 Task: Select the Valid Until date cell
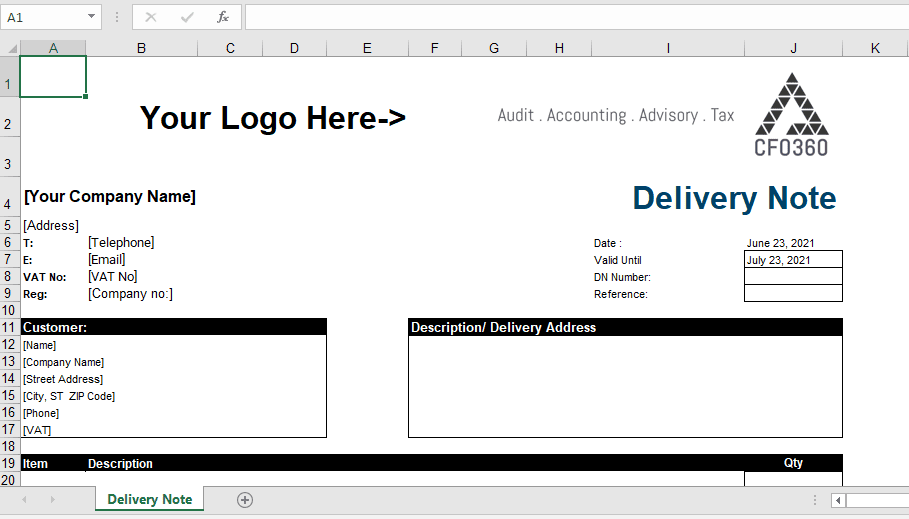pos(793,260)
